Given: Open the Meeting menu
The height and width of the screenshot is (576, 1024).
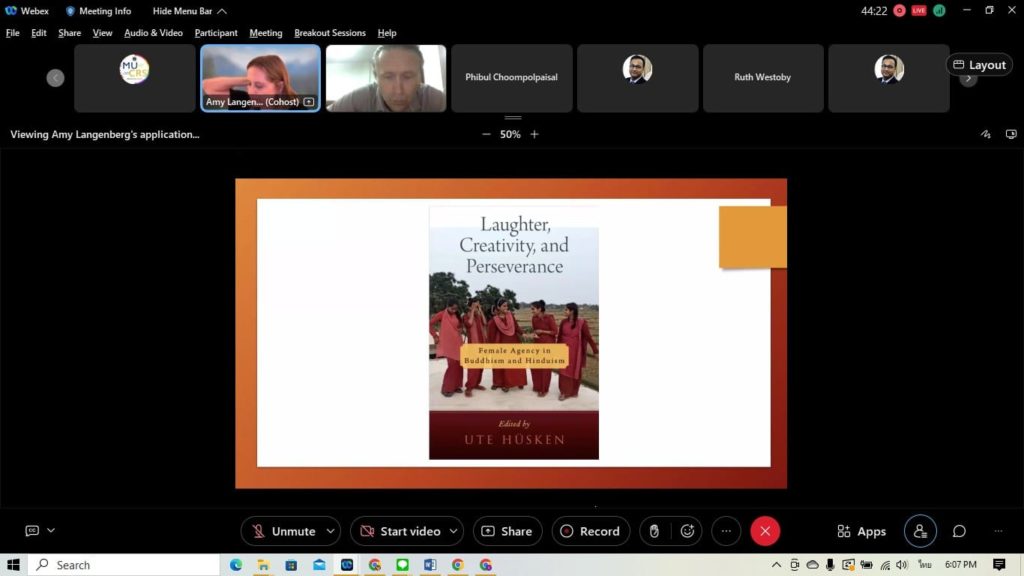Looking at the screenshot, I should tap(266, 33).
